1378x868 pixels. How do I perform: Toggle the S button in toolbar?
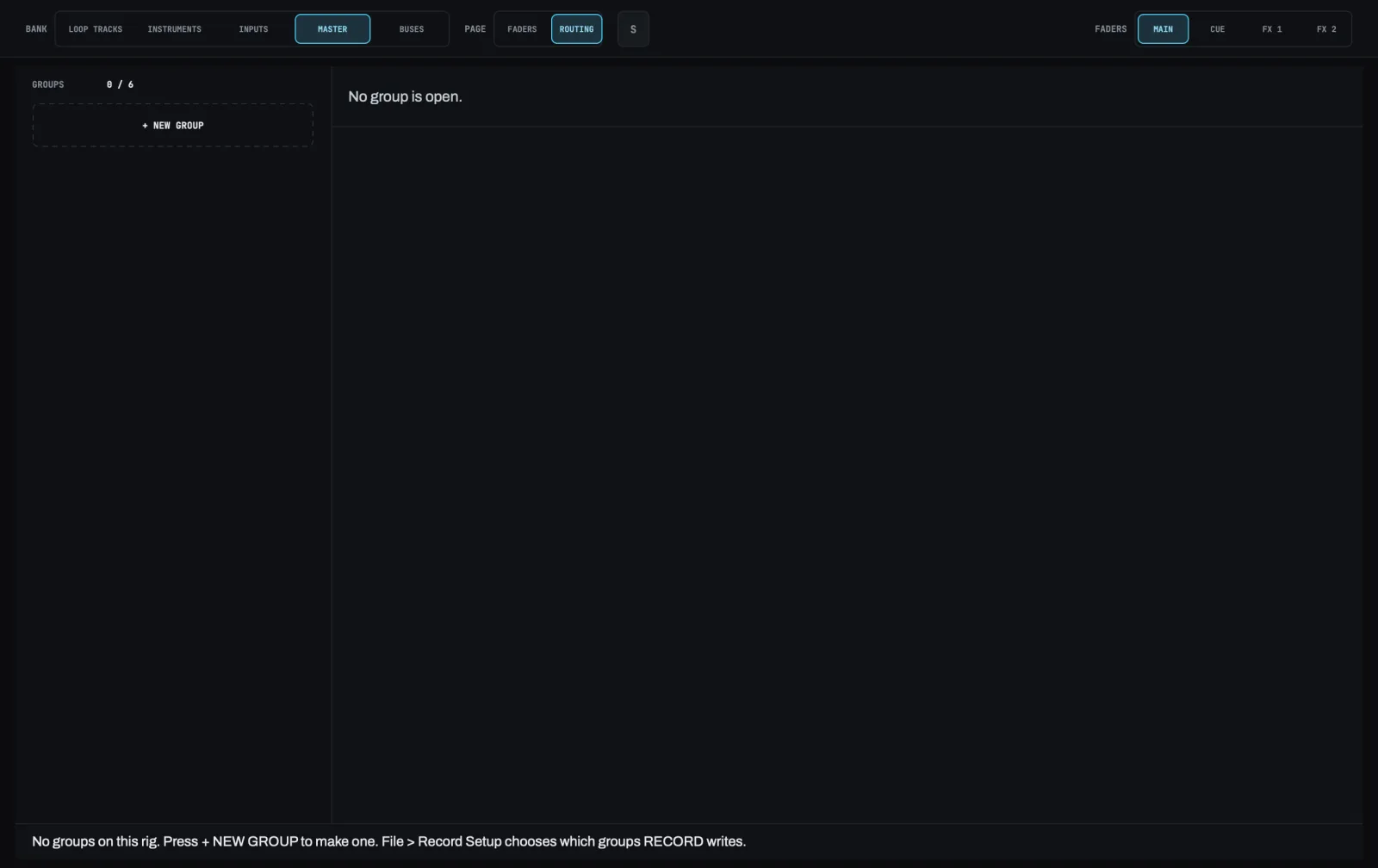click(x=633, y=29)
